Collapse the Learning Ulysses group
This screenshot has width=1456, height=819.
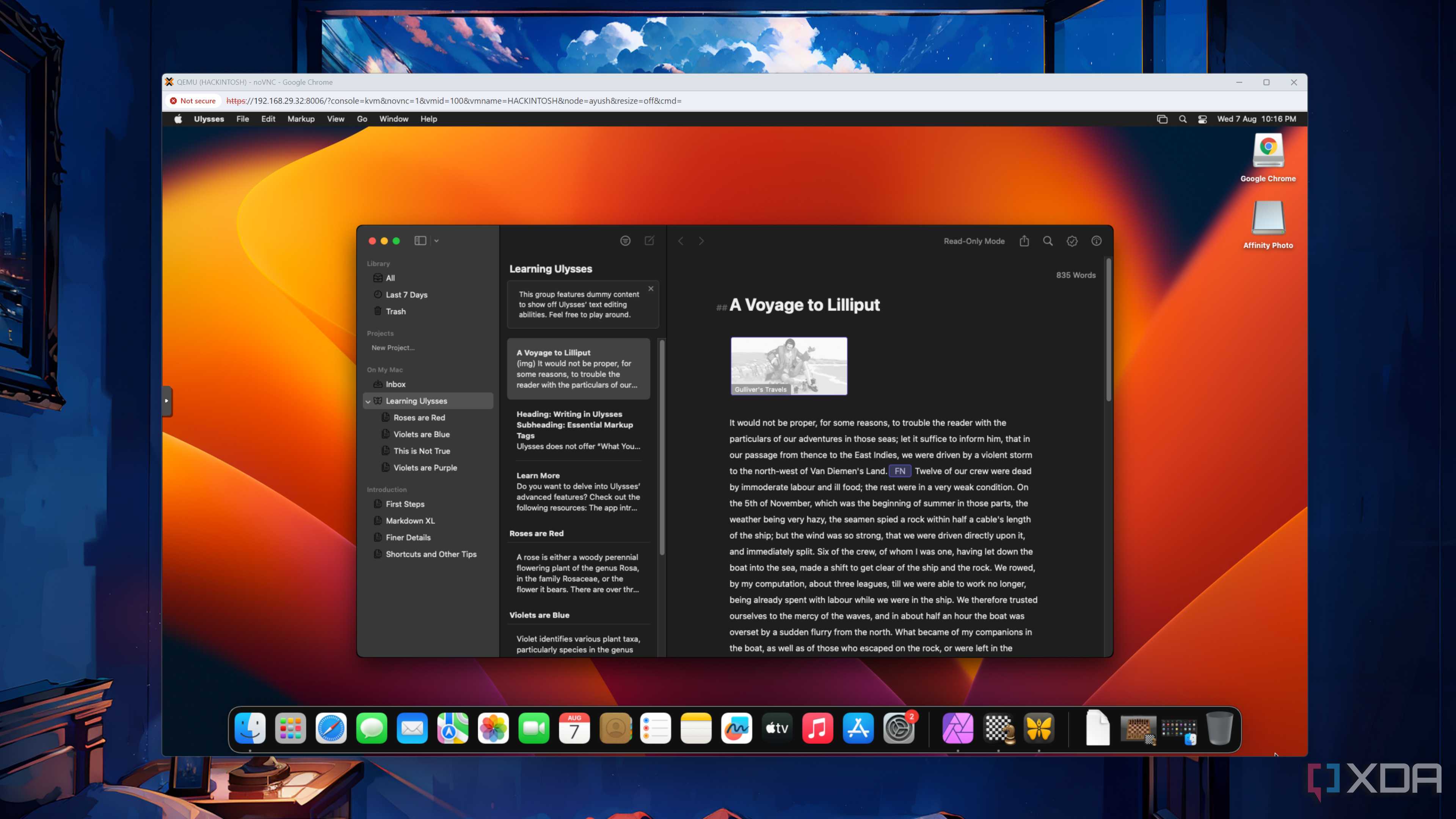point(369,401)
